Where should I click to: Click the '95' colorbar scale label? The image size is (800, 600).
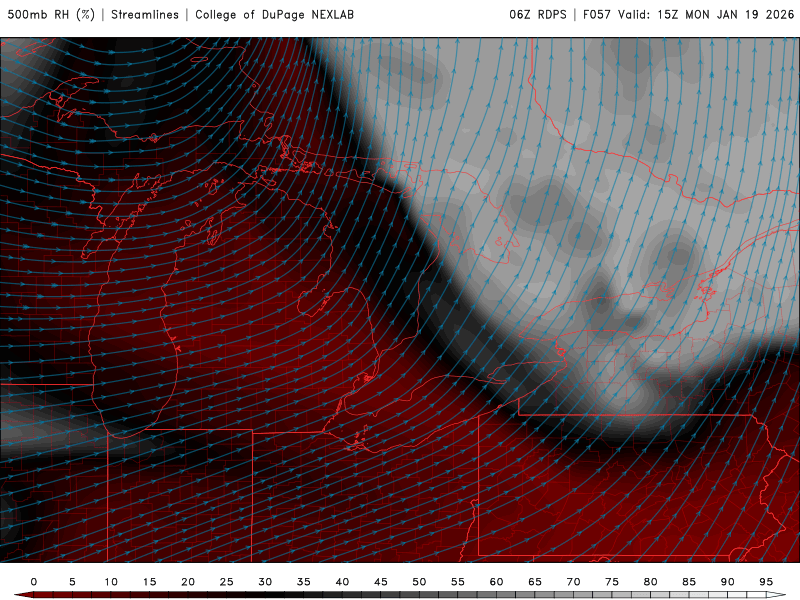click(766, 582)
